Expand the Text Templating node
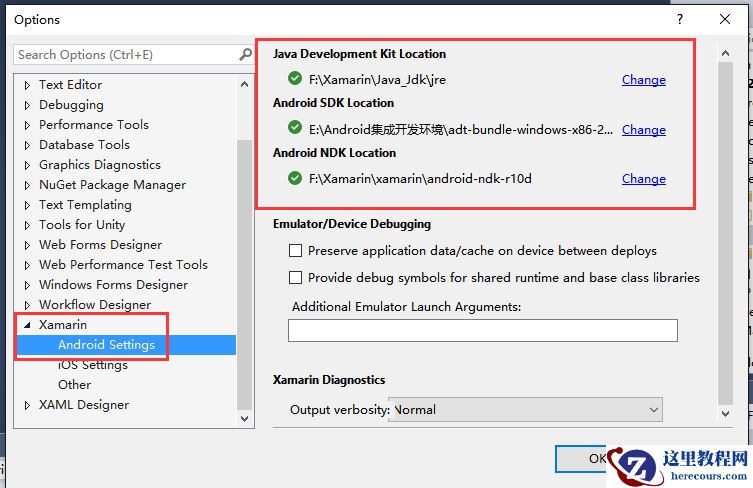This screenshot has width=753, height=488. point(27,205)
